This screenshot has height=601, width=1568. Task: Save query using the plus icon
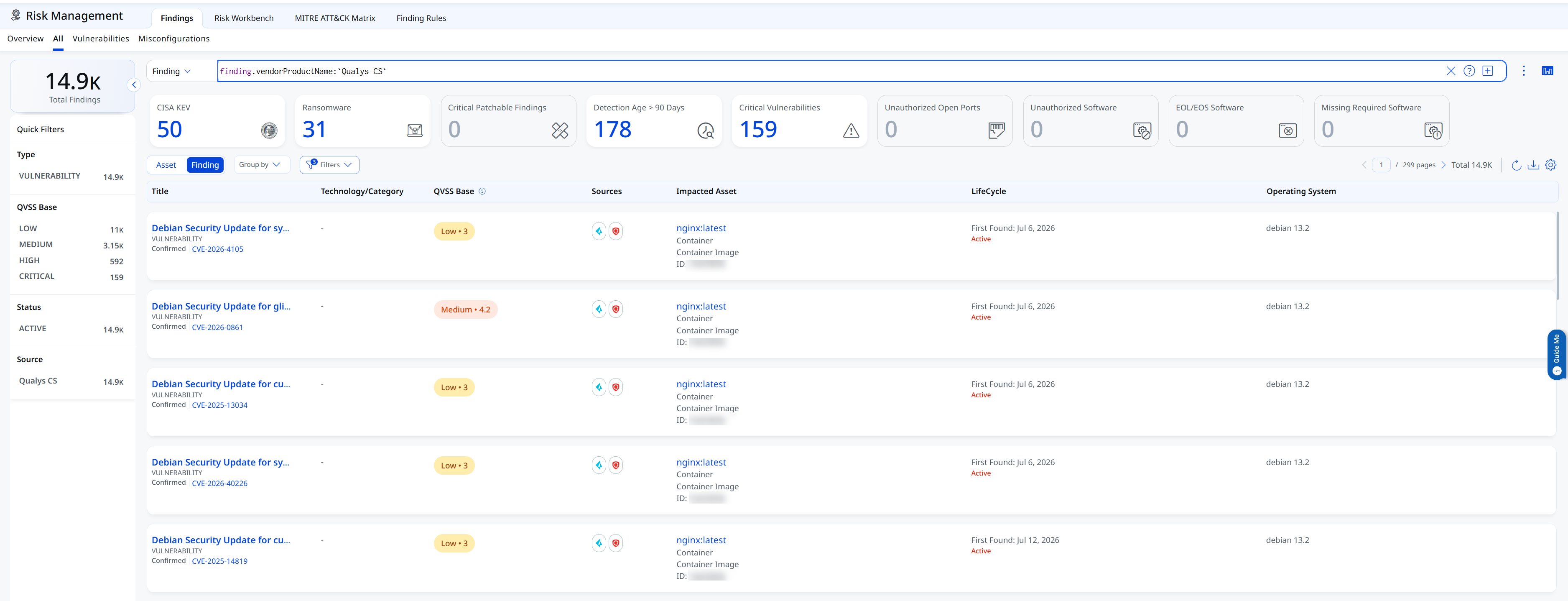[x=1487, y=71]
